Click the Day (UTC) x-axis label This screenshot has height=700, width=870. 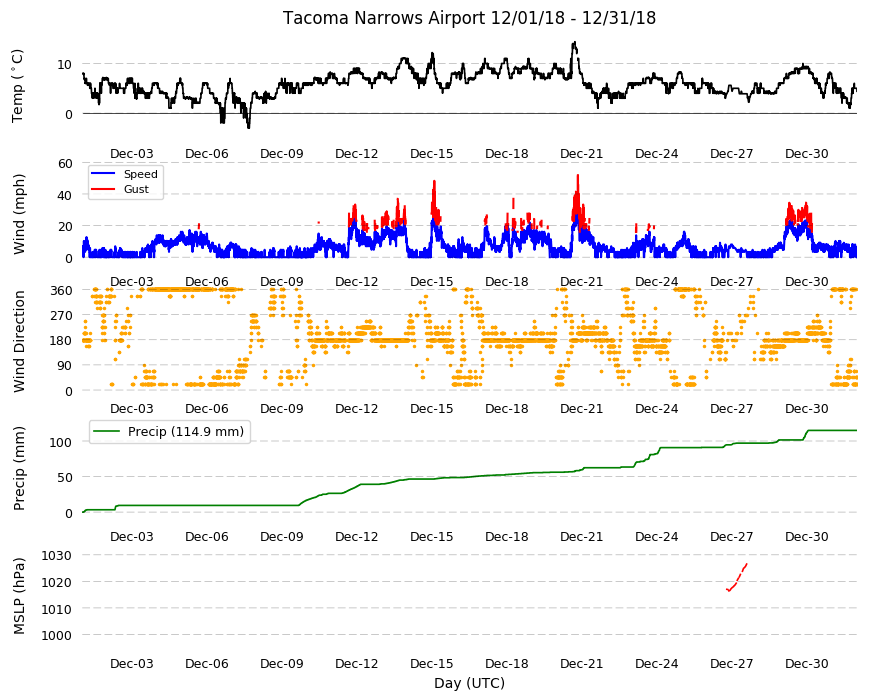coord(469,683)
